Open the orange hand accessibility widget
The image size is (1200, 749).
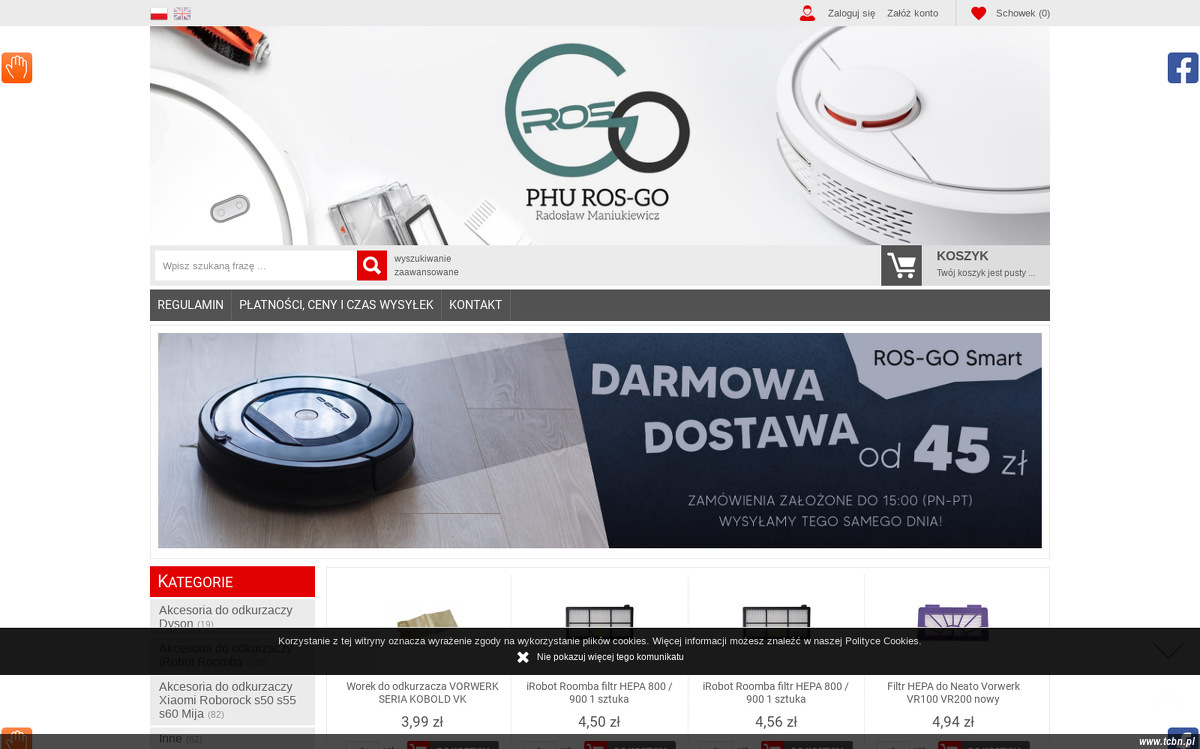(17, 68)
